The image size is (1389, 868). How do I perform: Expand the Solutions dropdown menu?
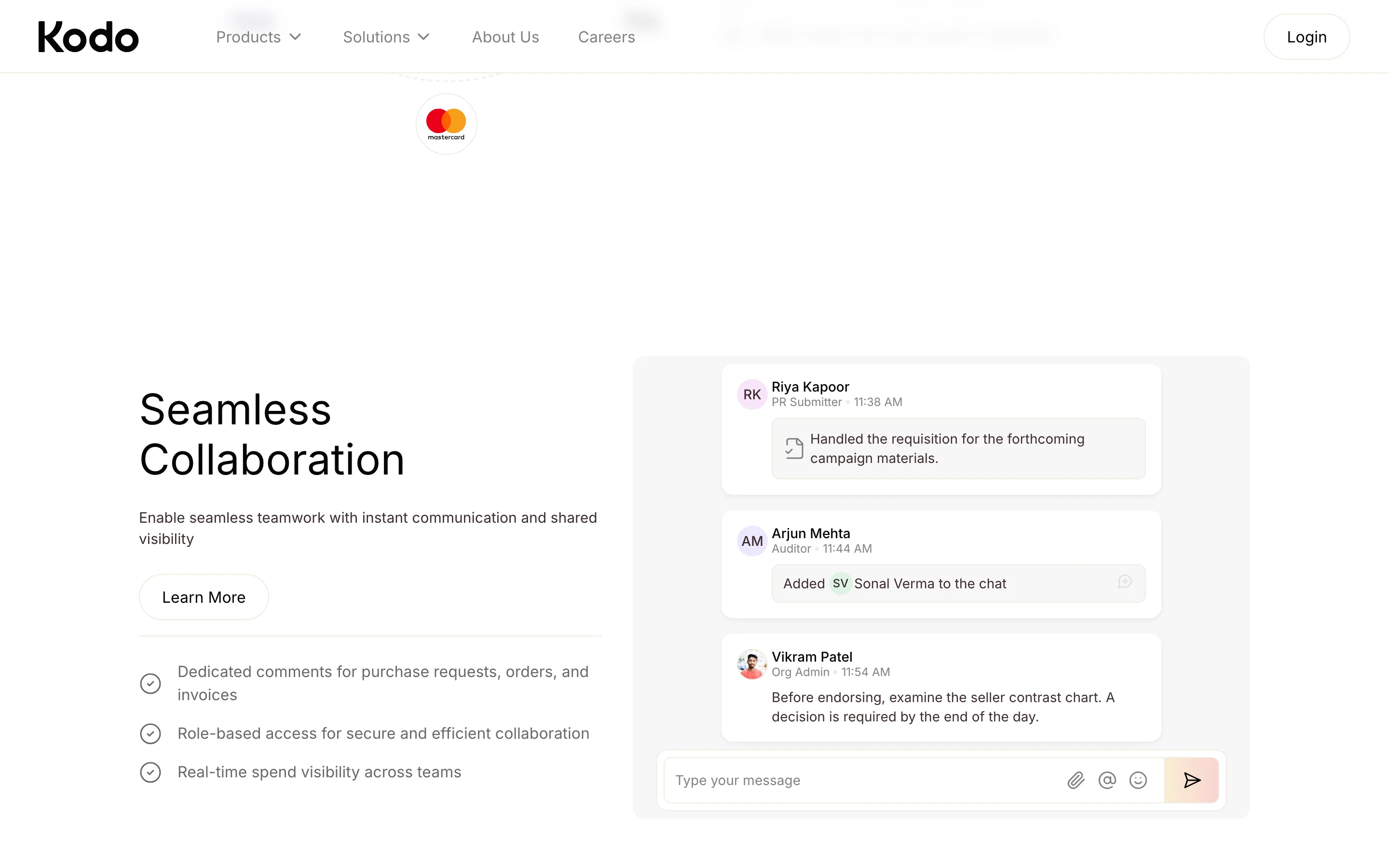click(x=386, y=37)
